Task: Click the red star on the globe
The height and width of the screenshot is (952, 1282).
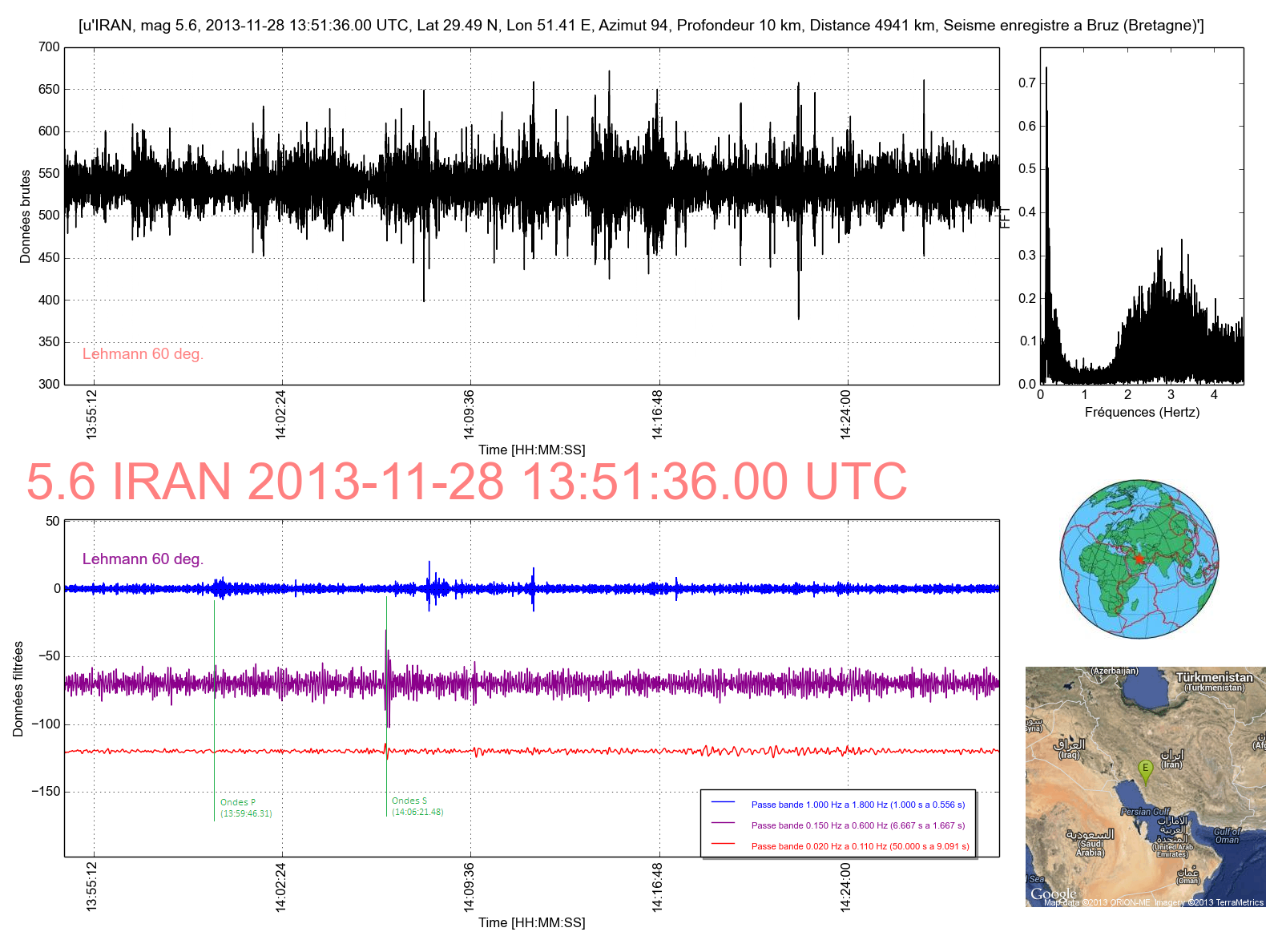Action: pyautogui.click(x=1139, y=559)
